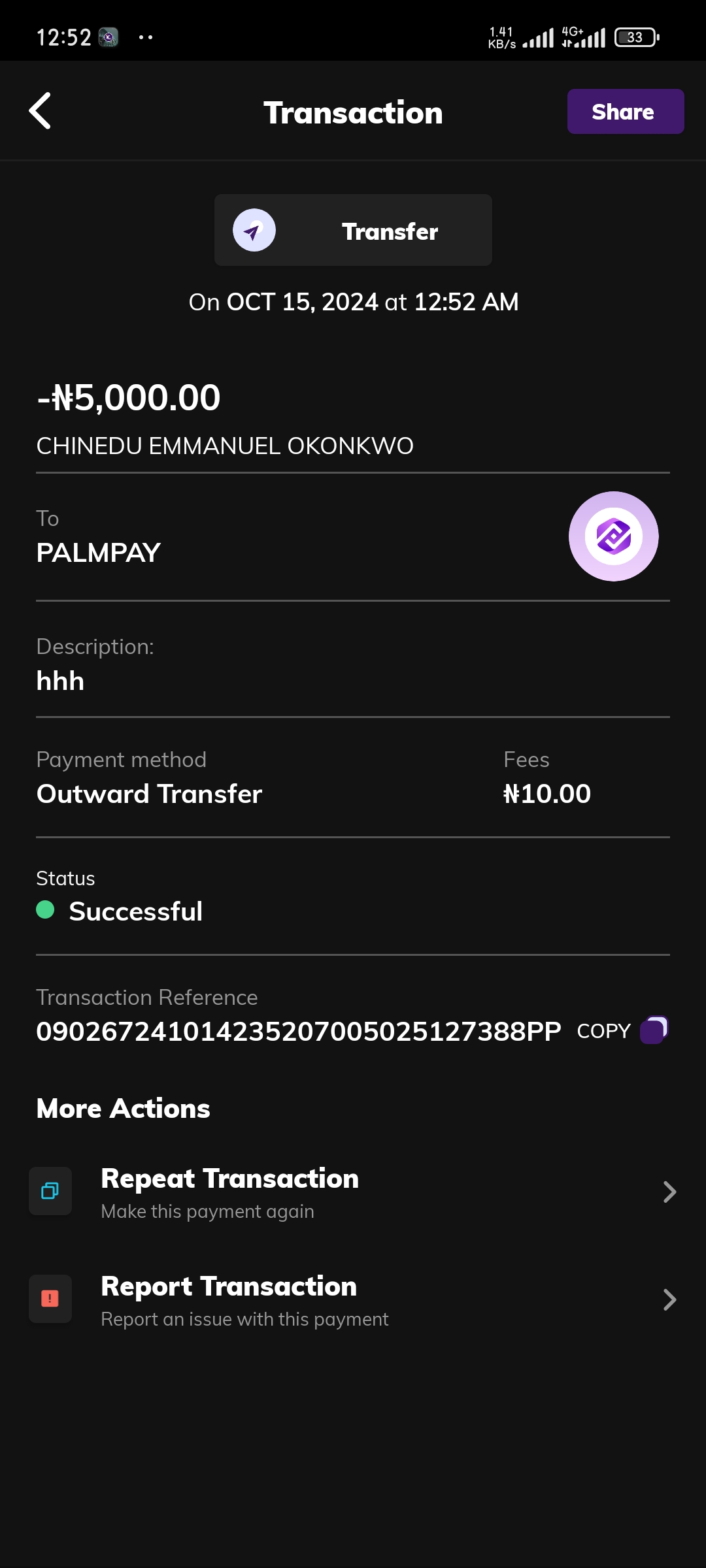This screenshot has height=1568, width=706.
Task: Tap the Outward Transfer payment method
Action: [149, 794]
